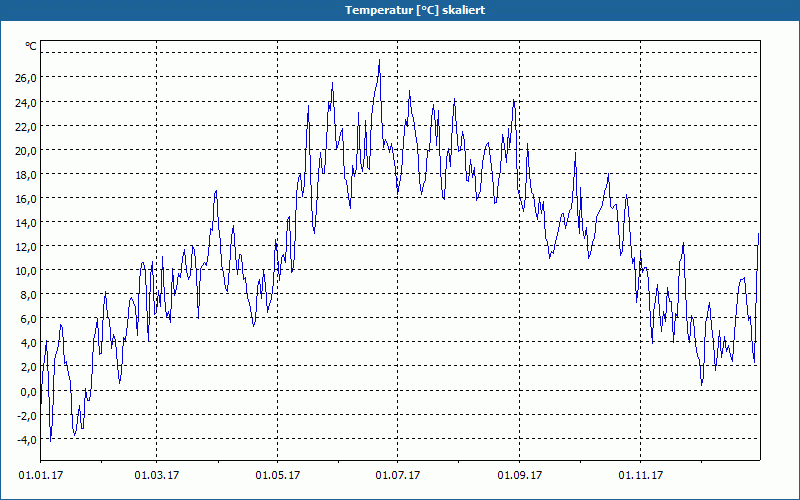Click the 10,0 y-axis label
800x500 pixels.
(x=26, y=271)
